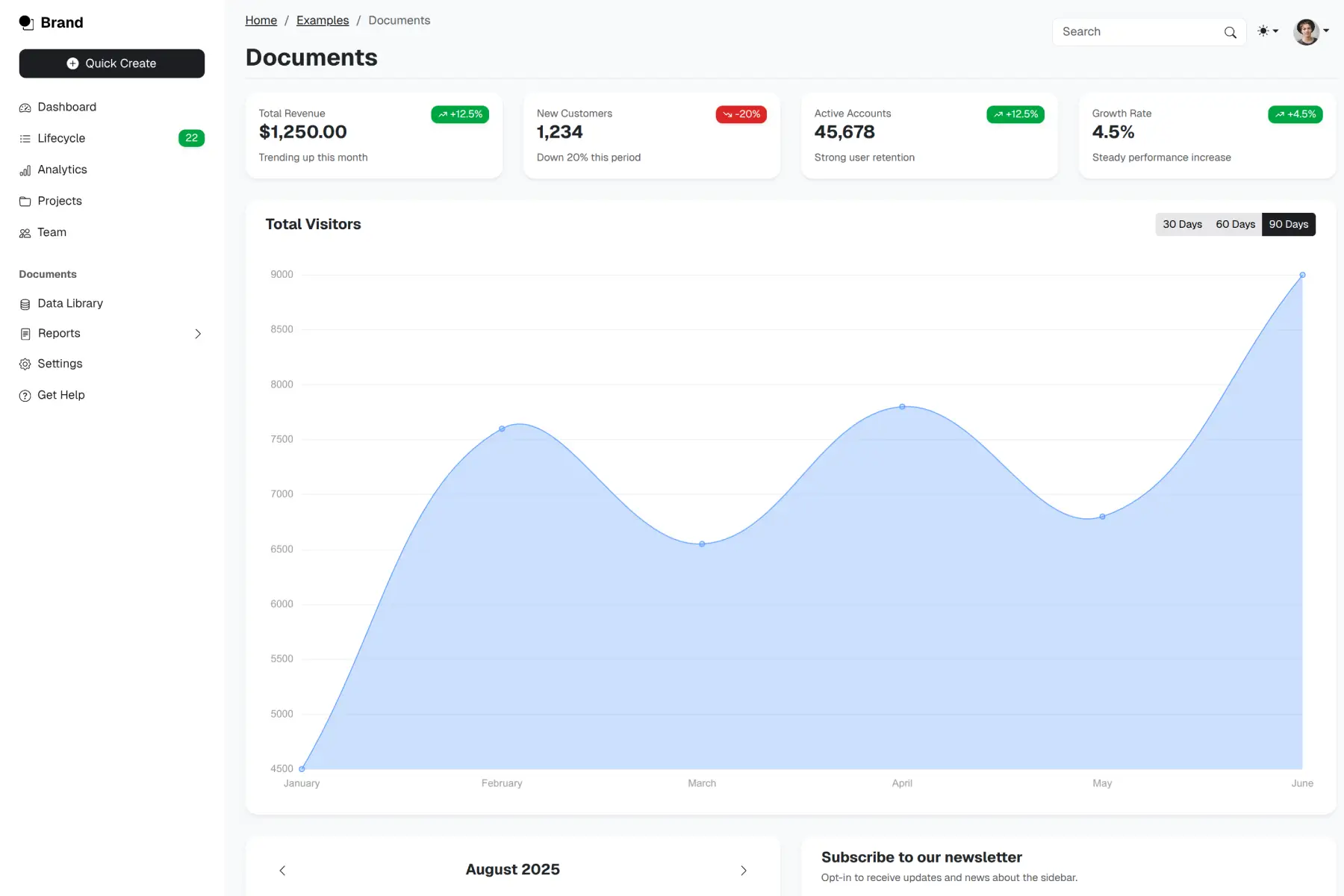Viewport: 1344px width, 896px height.
Task: Open Get Help via the question-mark icon
Action: pyautogui.click(x=25, y=395)
